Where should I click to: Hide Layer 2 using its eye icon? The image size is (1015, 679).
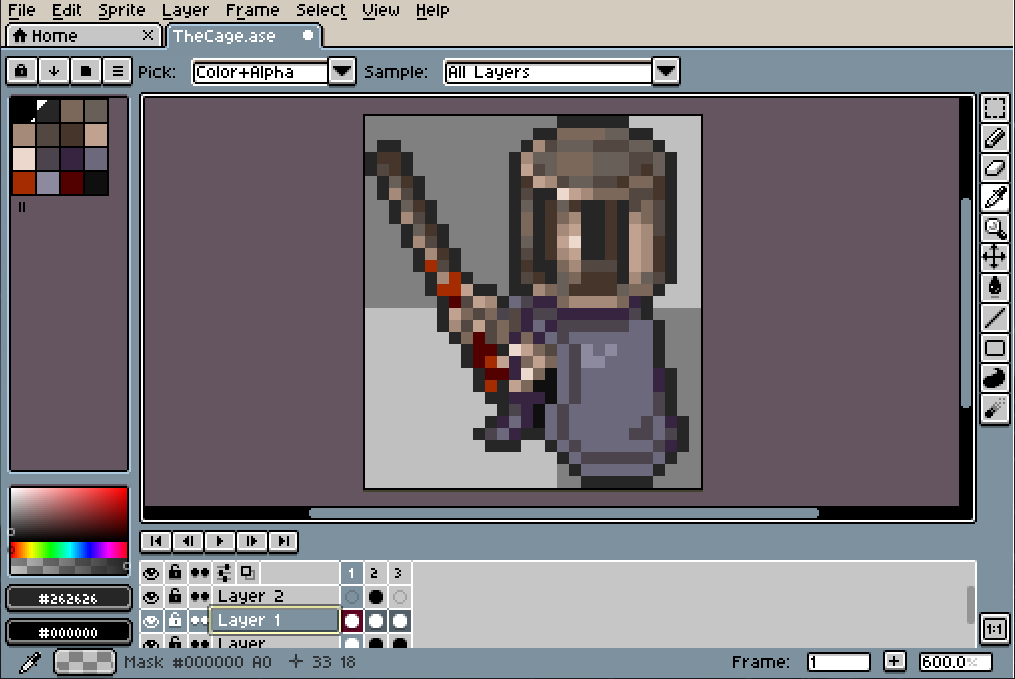point(151,597)
